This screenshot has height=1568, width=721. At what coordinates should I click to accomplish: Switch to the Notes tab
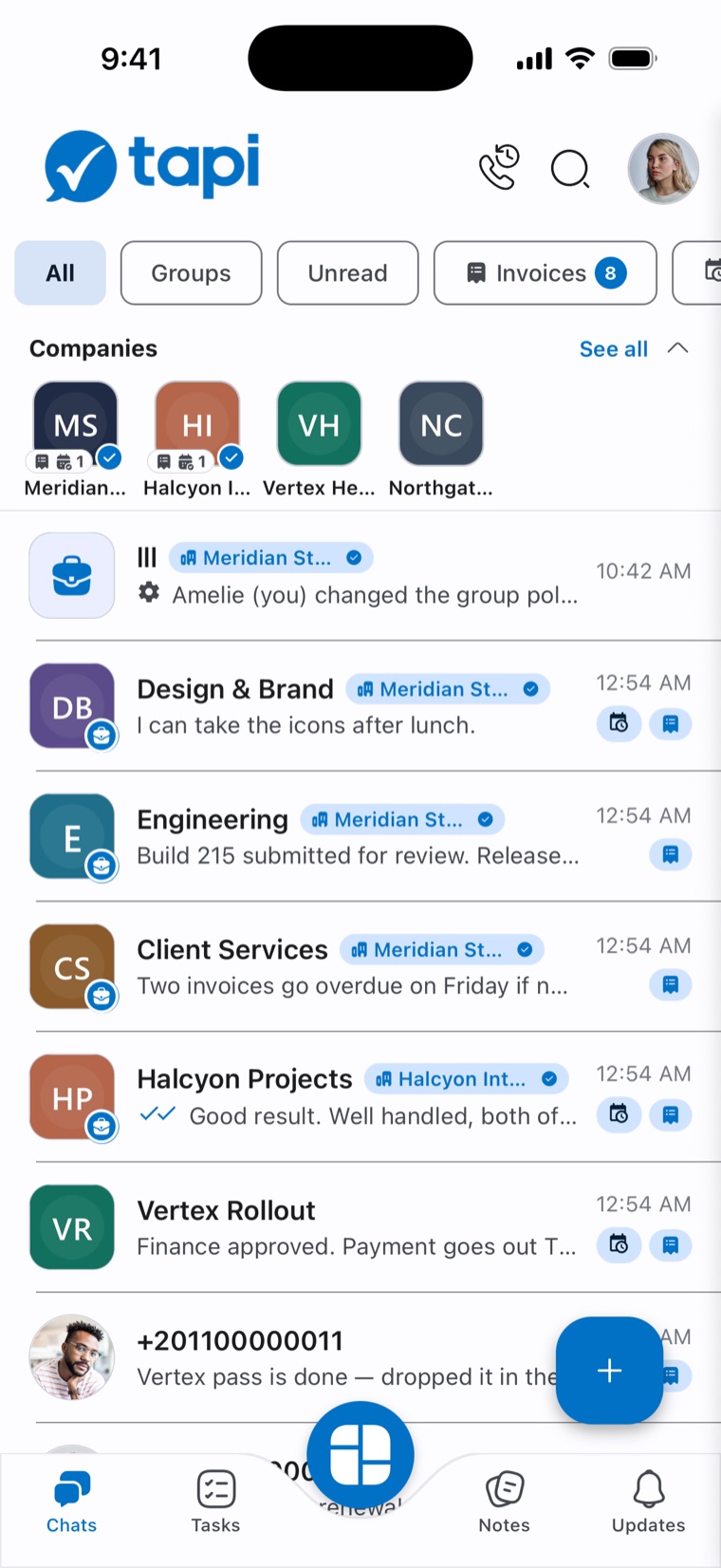coord(504,1502)
